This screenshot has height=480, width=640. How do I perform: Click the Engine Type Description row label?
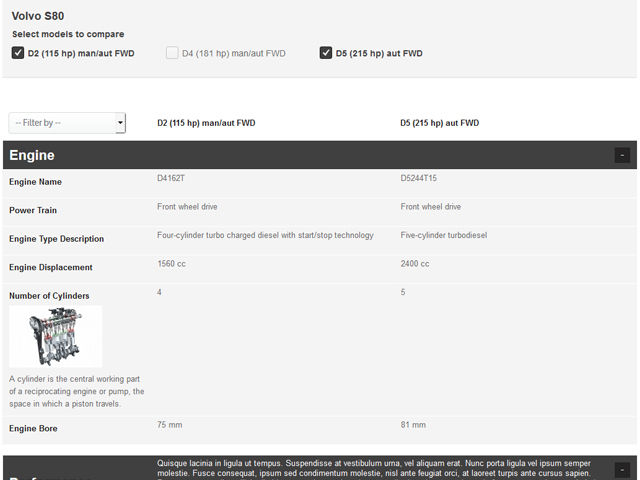[x=56, y=239]
